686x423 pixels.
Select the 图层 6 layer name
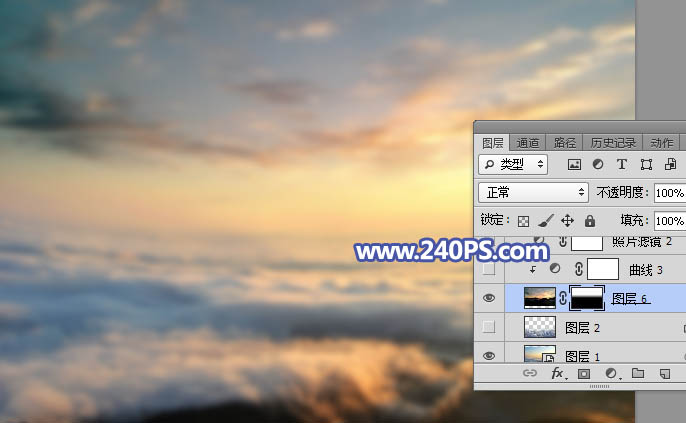(x=629, y=299)
